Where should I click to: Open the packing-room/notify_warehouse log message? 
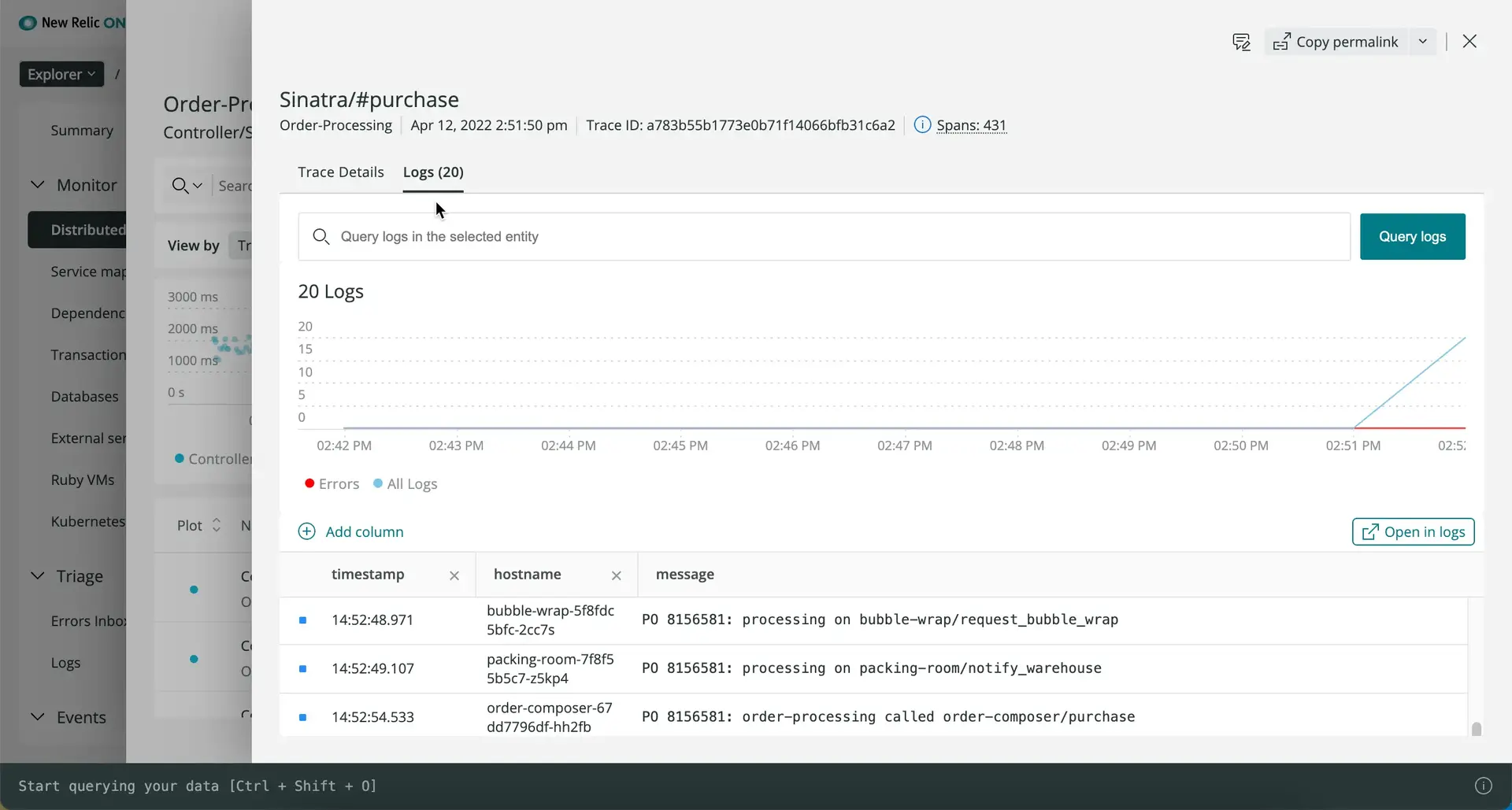click(x=872, y=668)
